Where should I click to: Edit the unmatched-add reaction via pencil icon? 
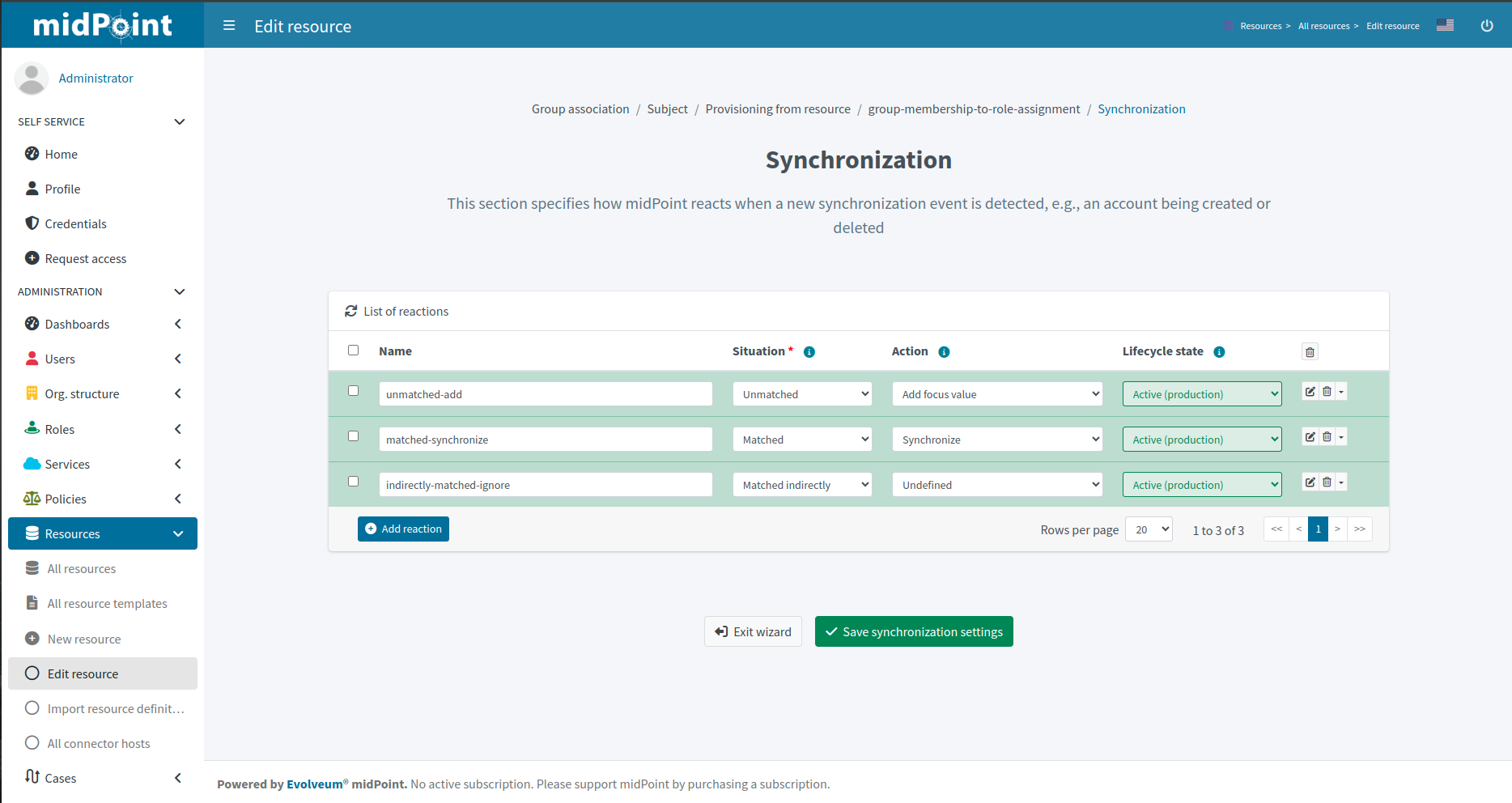pos(1310,391)
